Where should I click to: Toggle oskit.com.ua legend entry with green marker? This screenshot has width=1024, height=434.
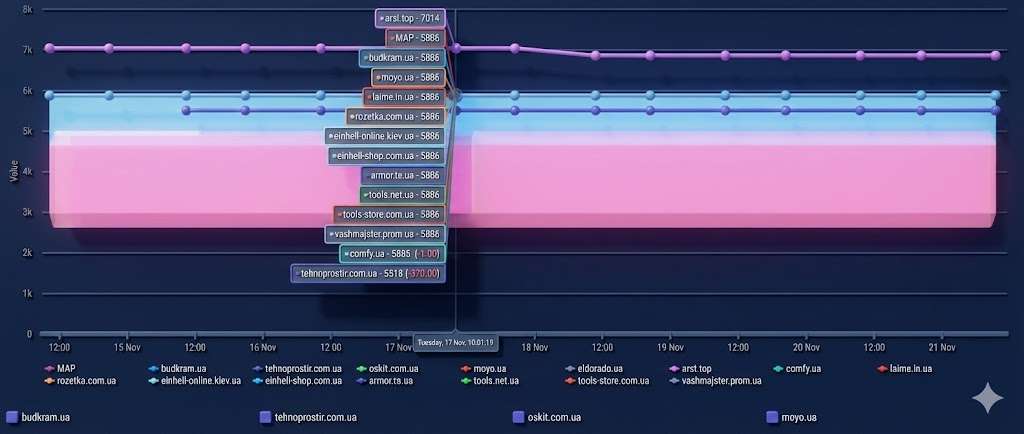coord(388,369)
